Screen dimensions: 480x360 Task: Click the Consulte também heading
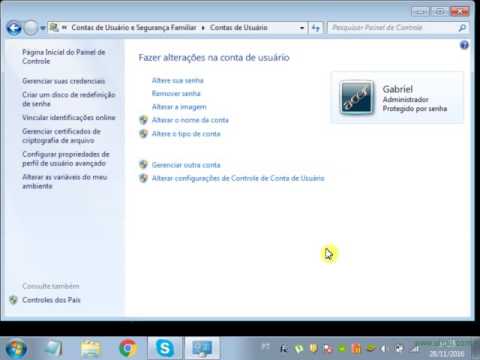[x=51, y=286]
